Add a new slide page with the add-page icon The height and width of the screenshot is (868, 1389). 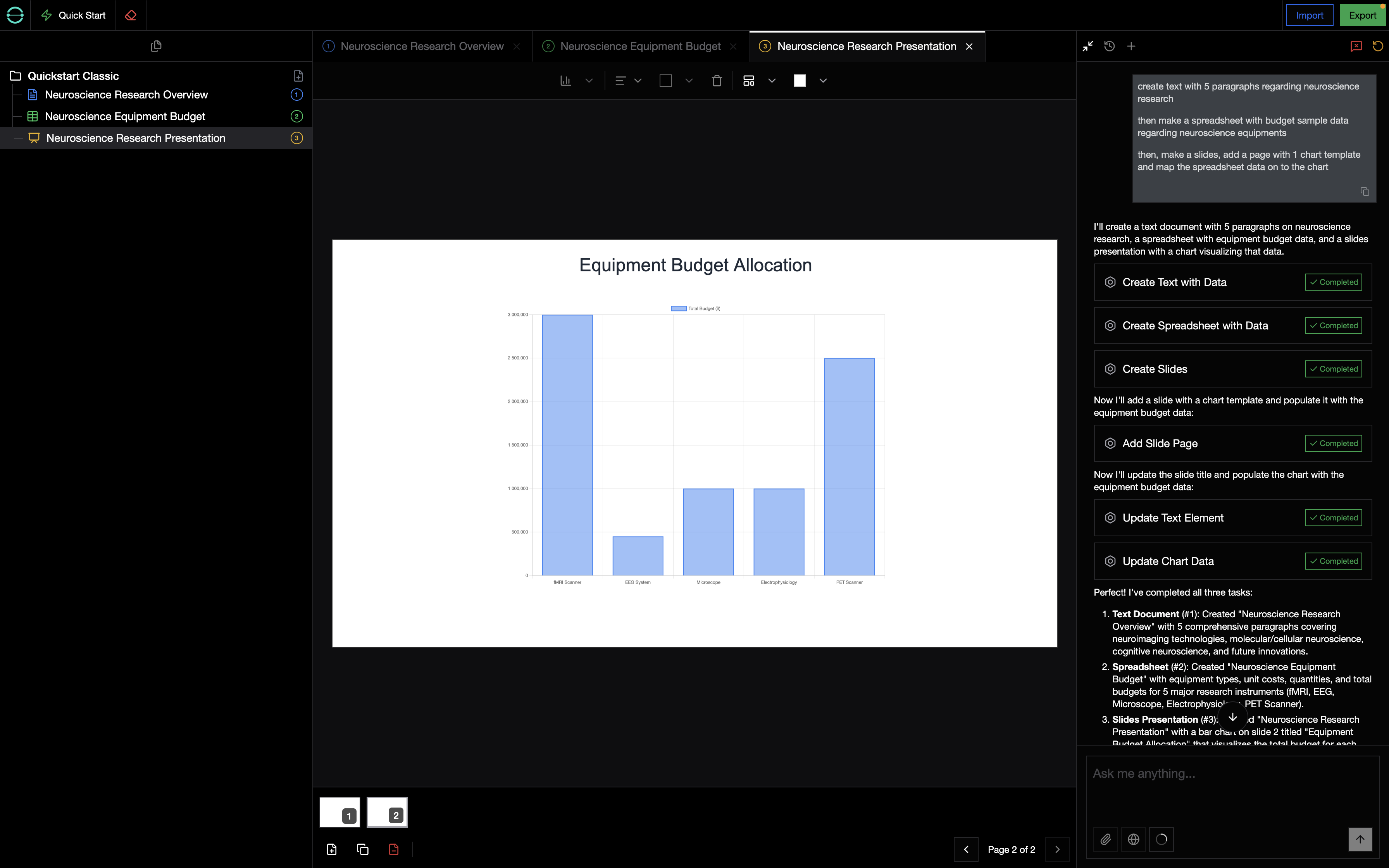pos(332,849)
